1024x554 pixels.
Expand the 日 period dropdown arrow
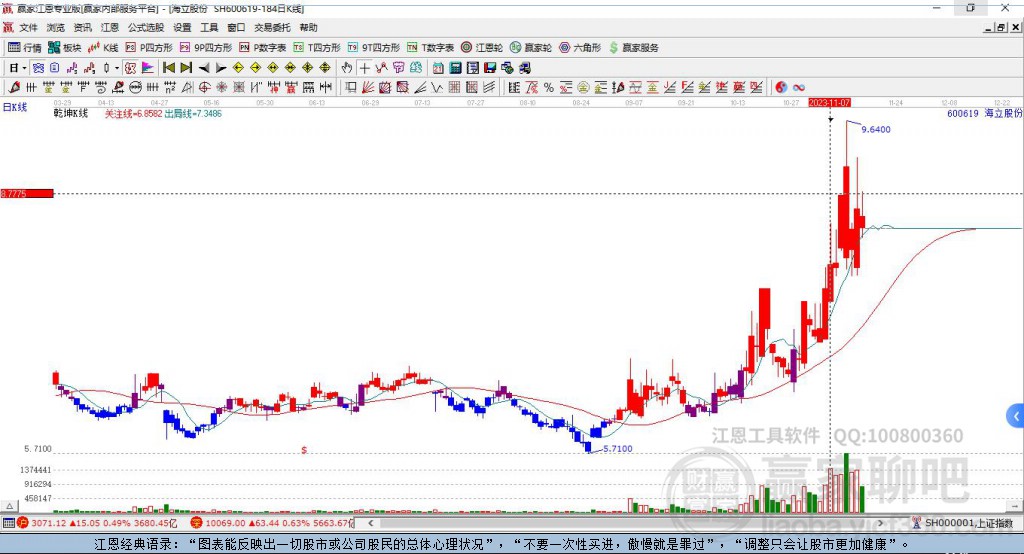(x=25, y=68)
